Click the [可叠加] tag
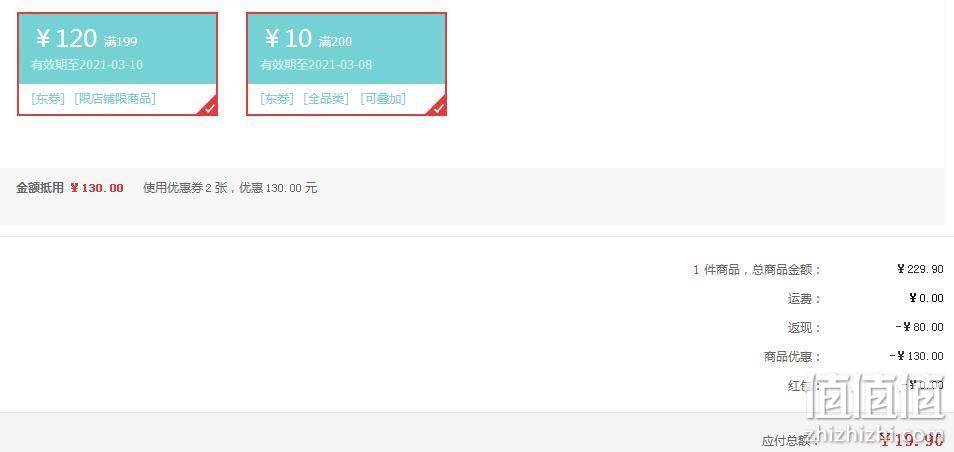The image size is (954, 452). pyautogui.click(x=383, y=99)
